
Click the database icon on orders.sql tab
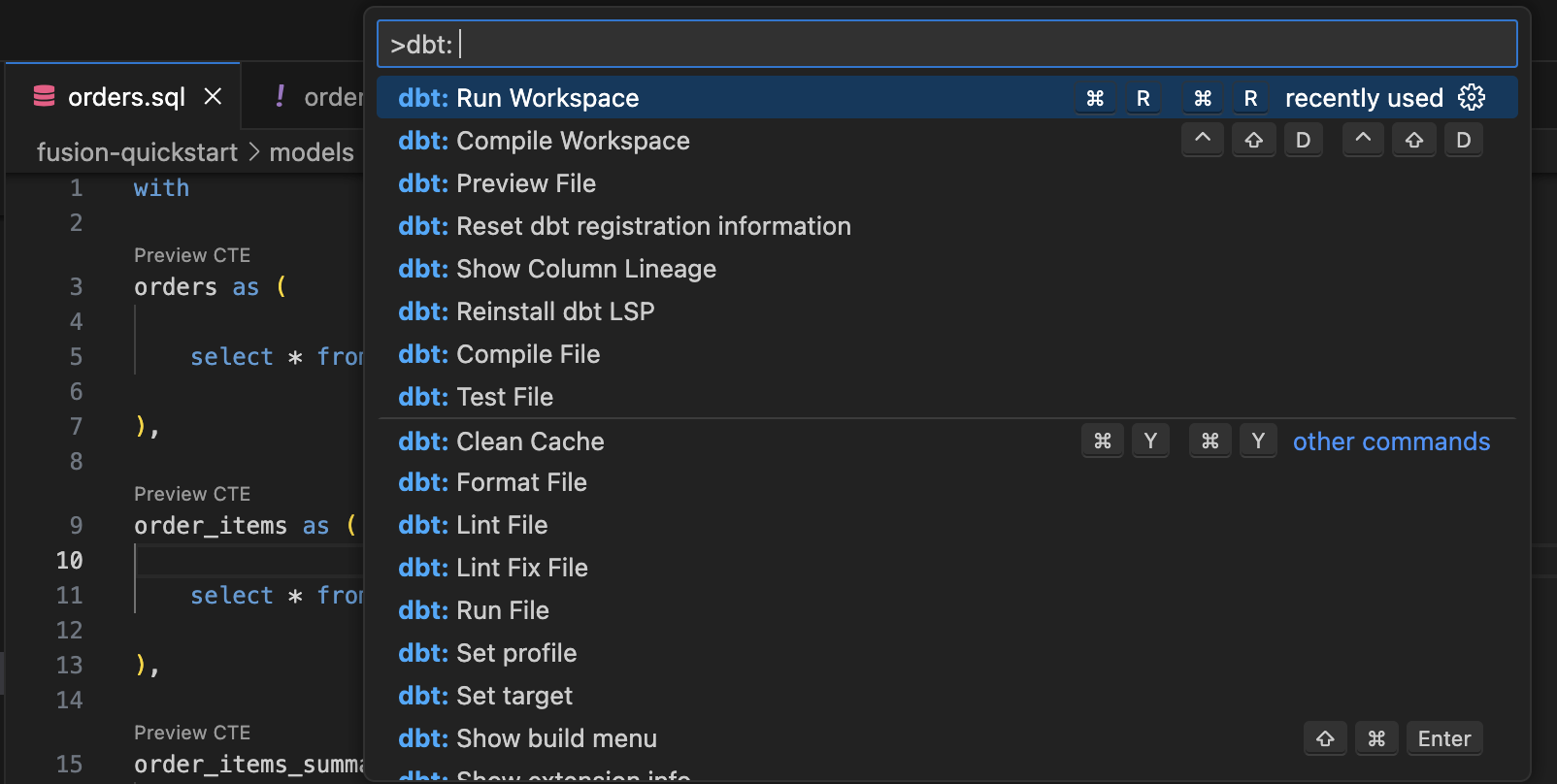pyautogui.click(x=44, y=96)
